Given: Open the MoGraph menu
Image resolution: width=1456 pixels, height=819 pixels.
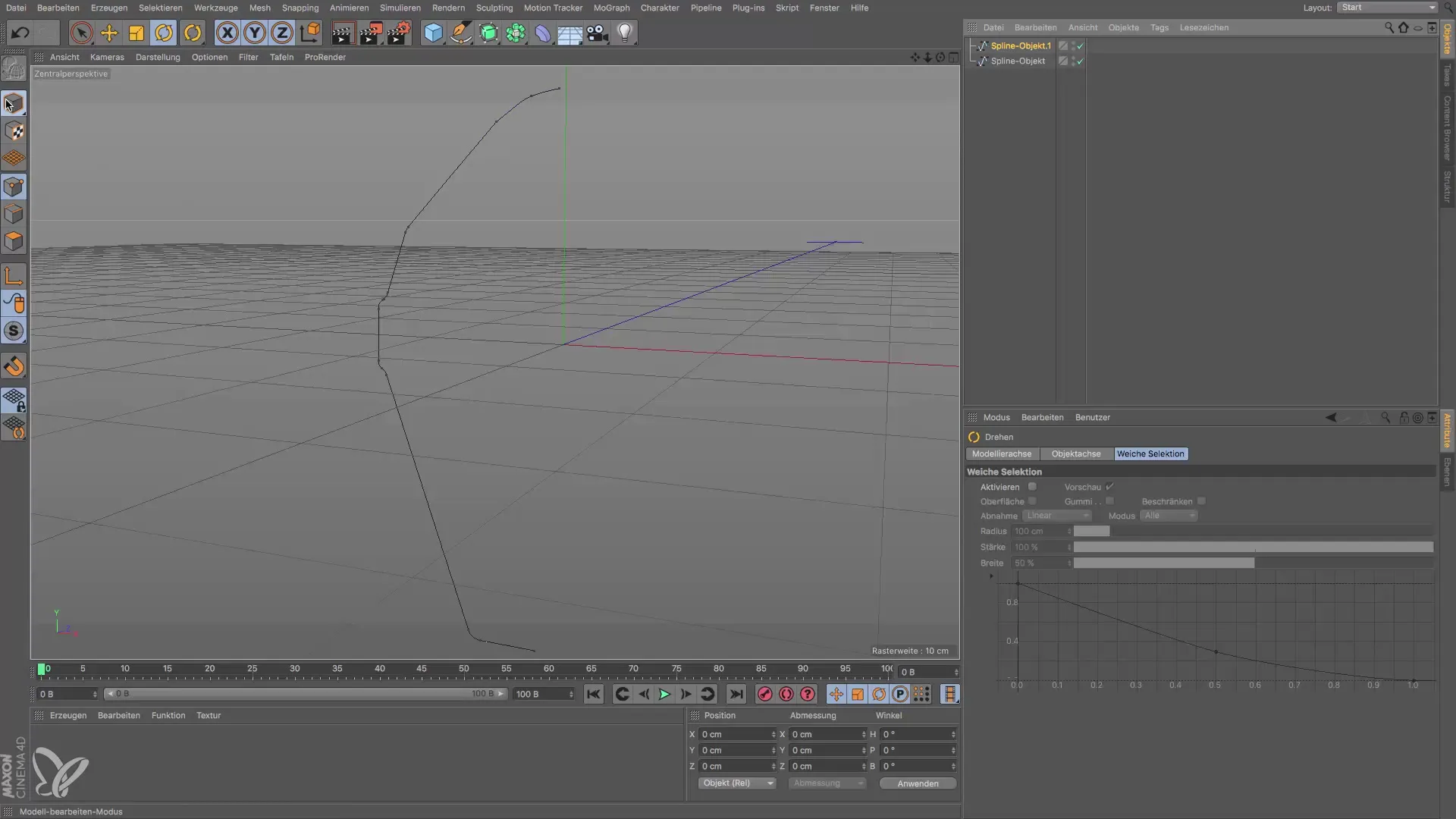Looking at the screenshot, I should 611,8.
